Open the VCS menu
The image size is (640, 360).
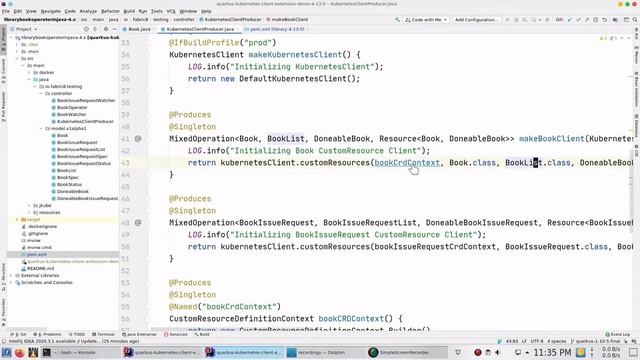pos(171,11)
